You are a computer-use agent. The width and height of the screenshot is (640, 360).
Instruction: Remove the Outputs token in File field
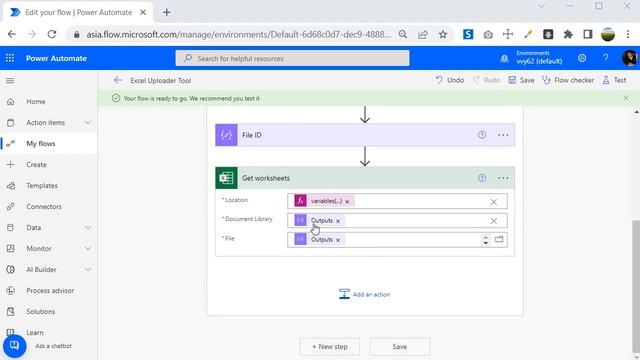[338, 240]
